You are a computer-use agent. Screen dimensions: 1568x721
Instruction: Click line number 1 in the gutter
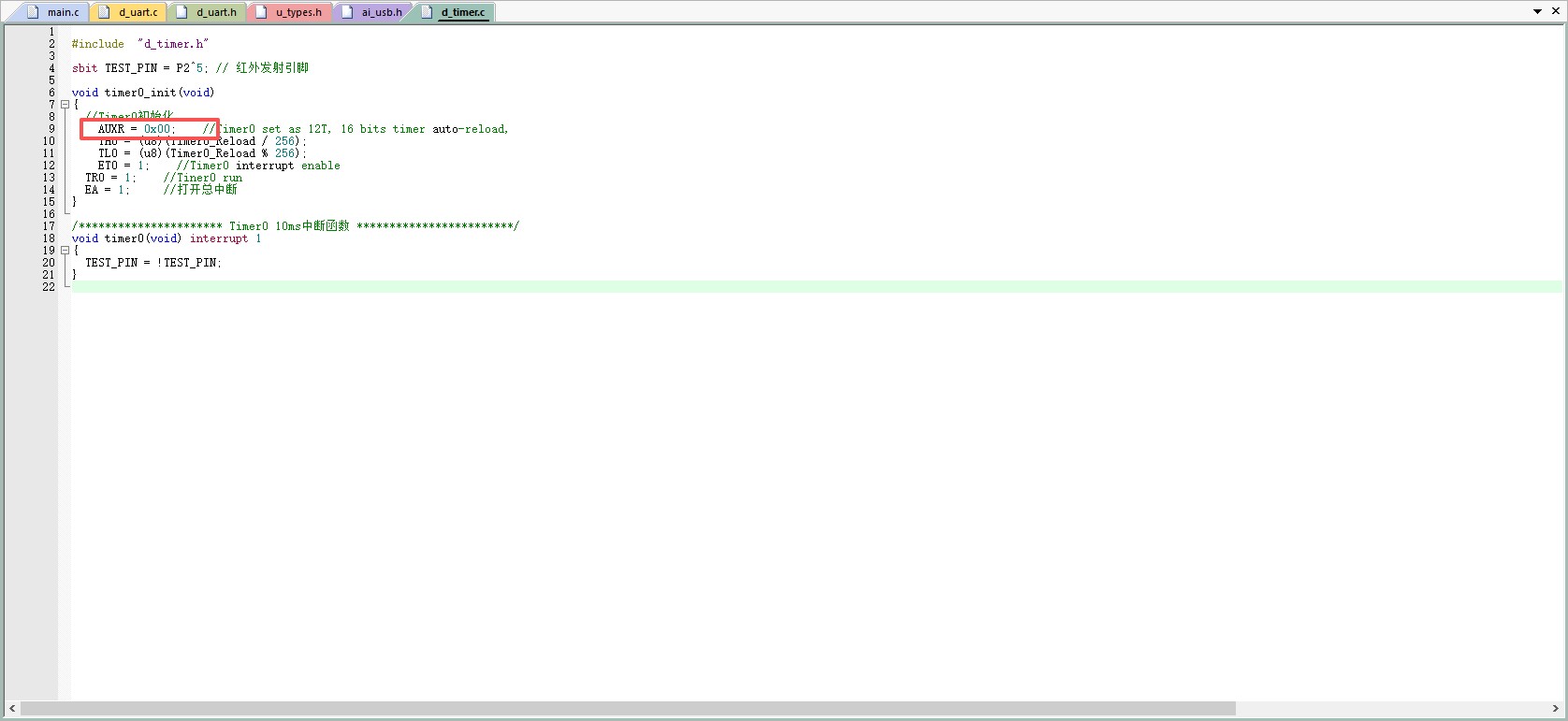coord(52,32)
